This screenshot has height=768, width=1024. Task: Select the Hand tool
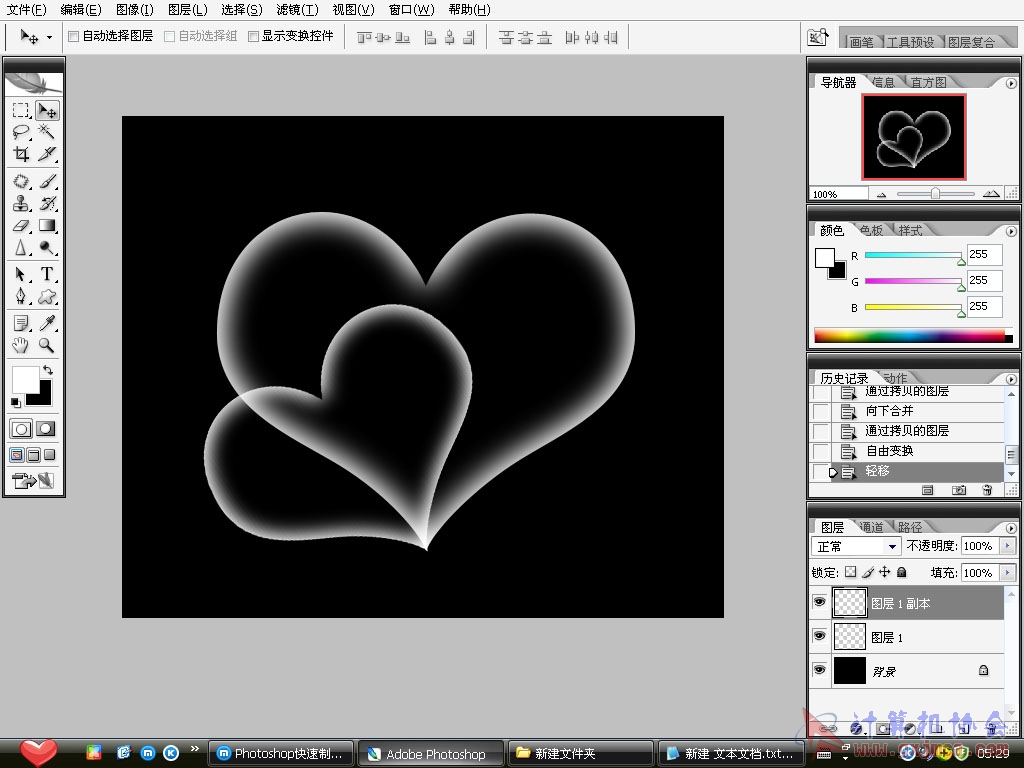point(21,345)
